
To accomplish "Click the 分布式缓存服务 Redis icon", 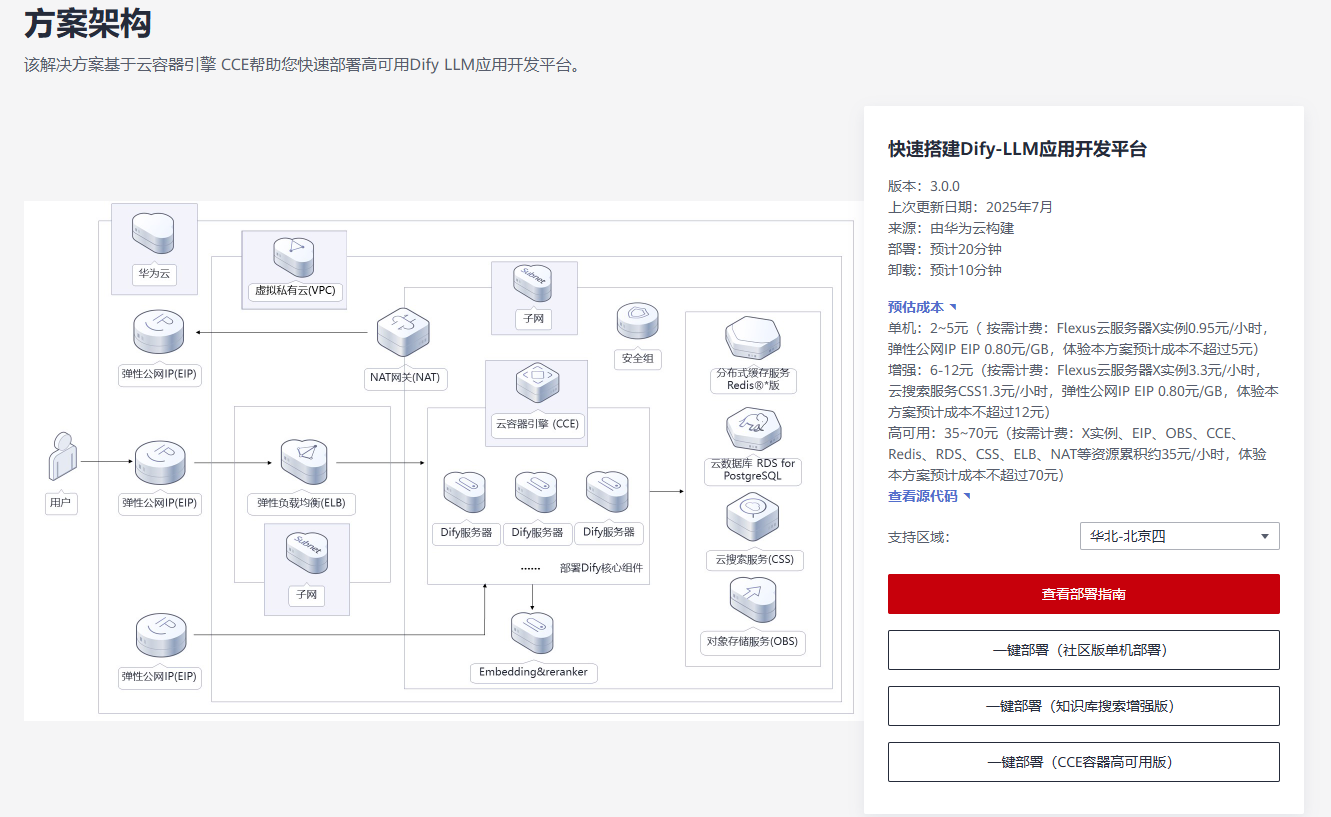I will click(x=753, y=338).
